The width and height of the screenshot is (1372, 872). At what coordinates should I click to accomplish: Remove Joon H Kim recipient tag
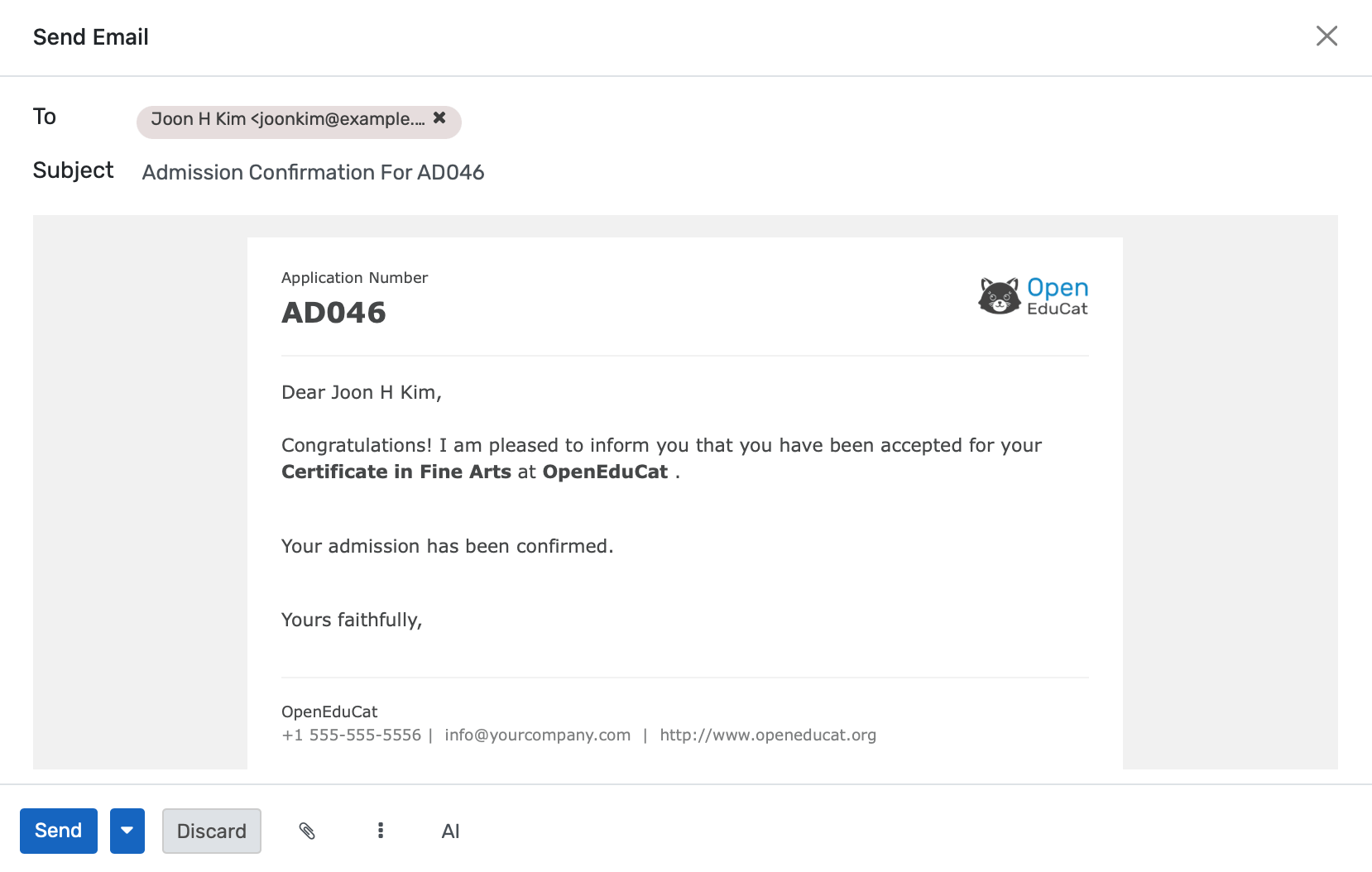pos(439,118)
